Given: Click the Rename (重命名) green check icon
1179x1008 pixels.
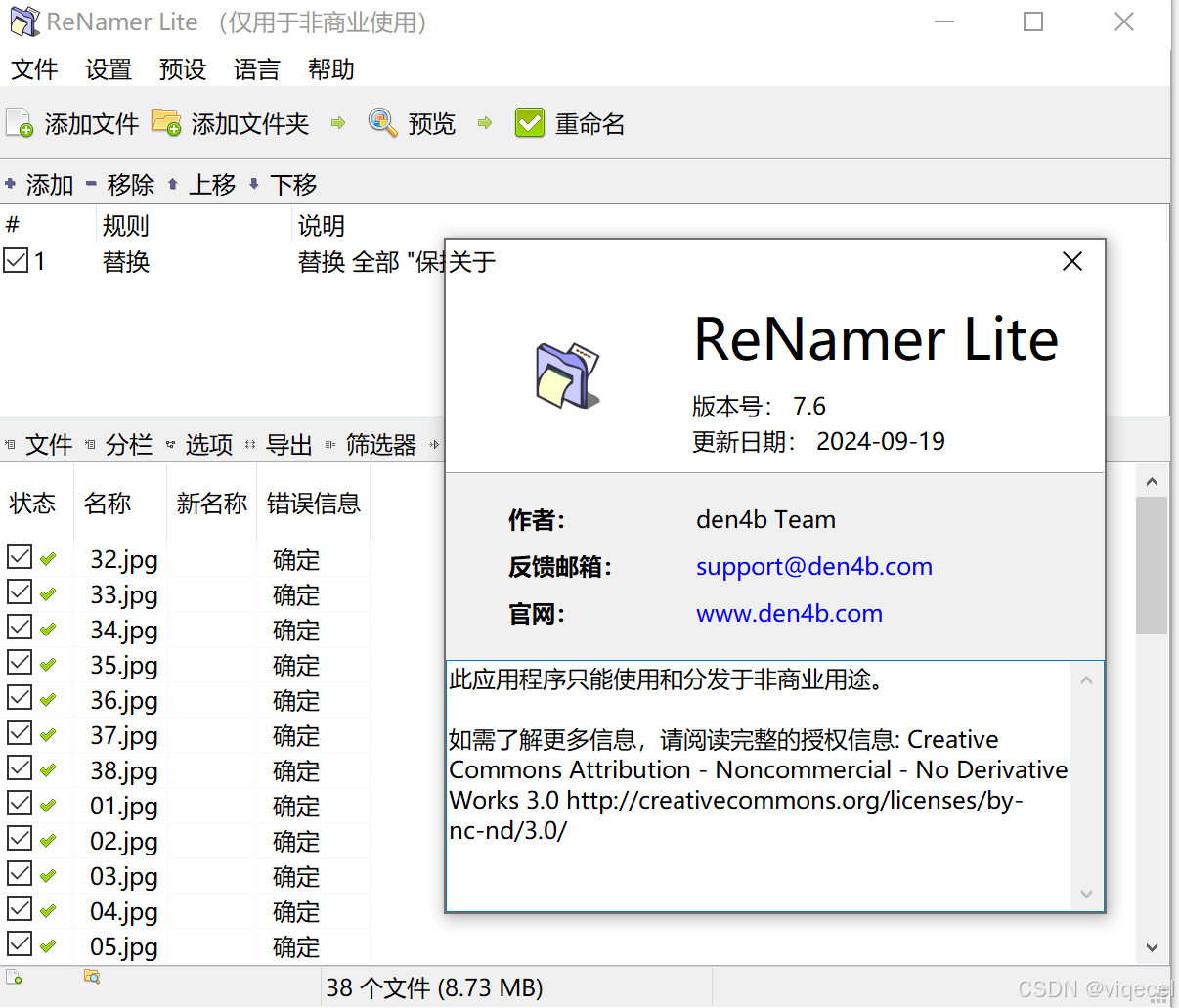Looking at the screenshot, I should 530,123.
